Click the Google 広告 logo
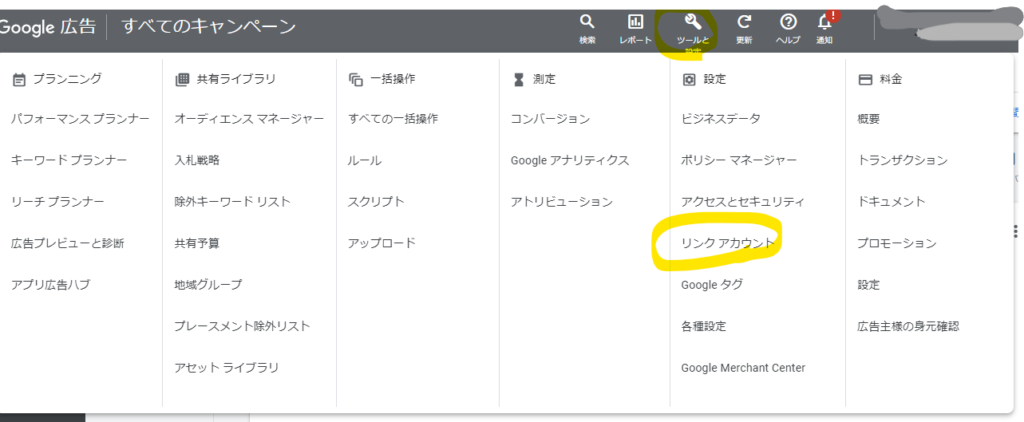Screen dimensions: 1024x422 coord(46,27)
